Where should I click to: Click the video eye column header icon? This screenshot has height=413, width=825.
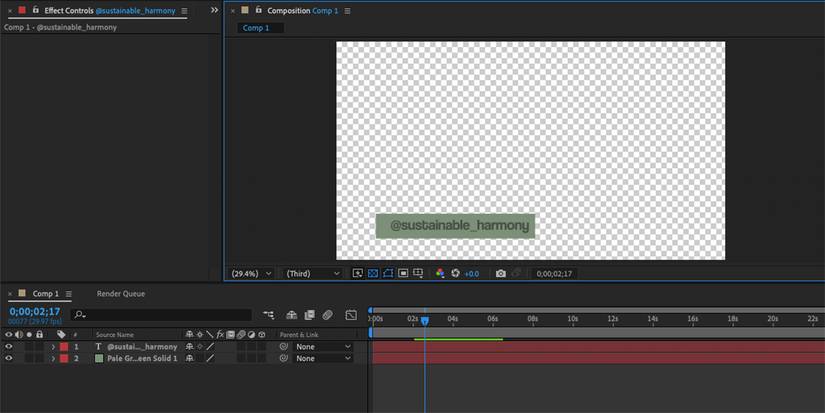(8, 334)
